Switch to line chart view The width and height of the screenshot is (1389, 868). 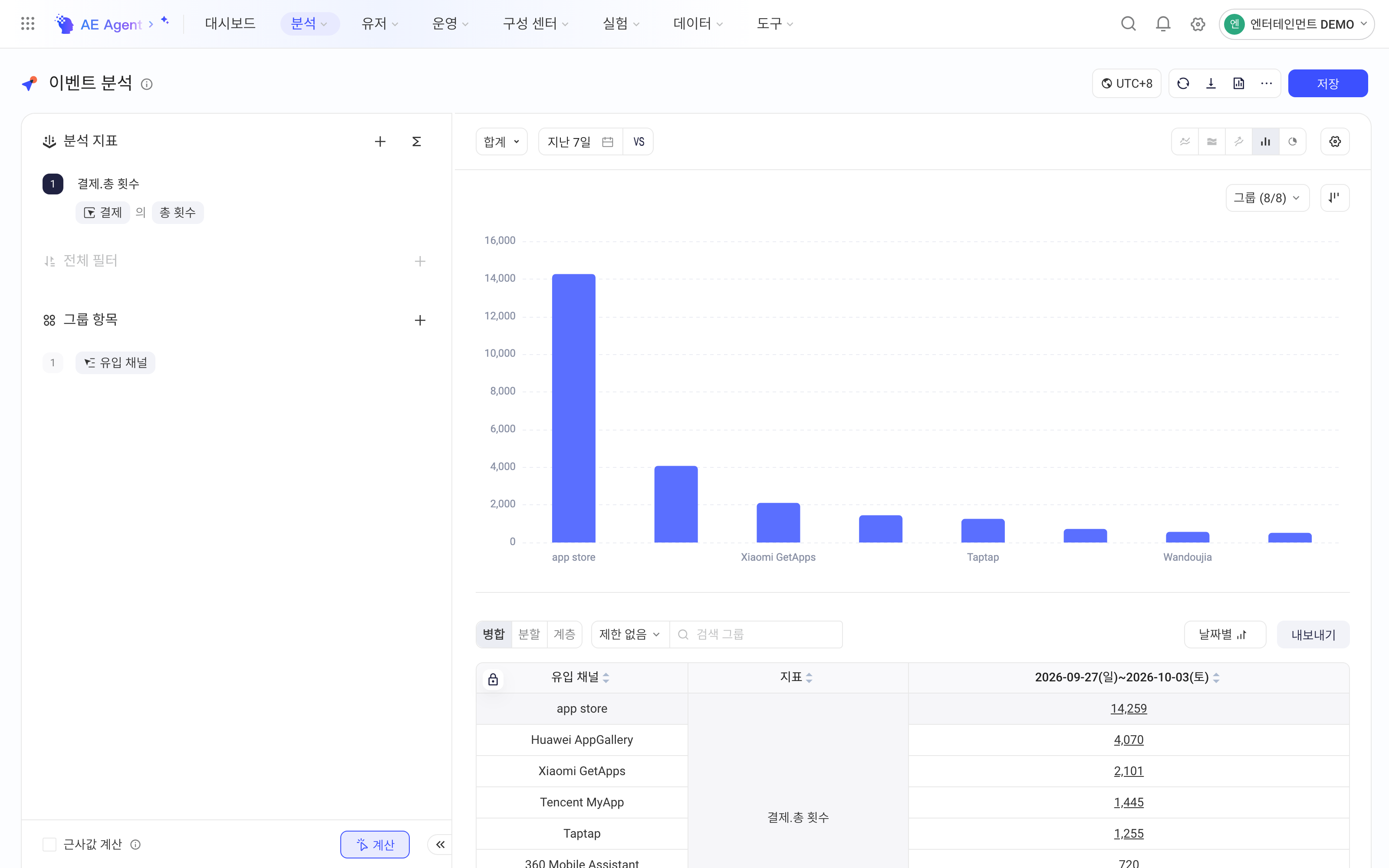(x=1185, y=142)
